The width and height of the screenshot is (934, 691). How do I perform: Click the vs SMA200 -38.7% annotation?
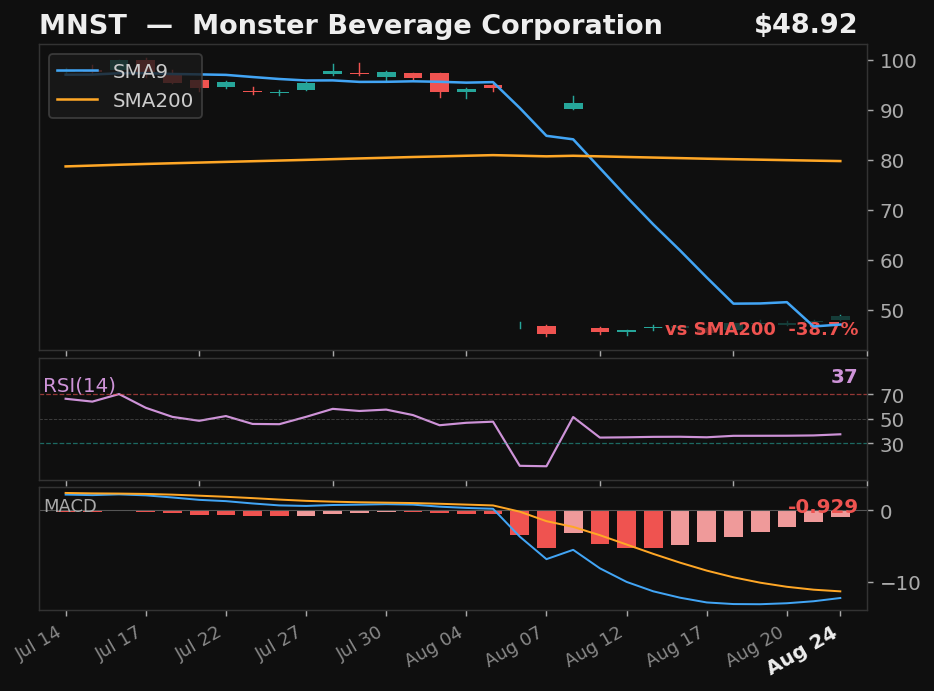(761, 329)
